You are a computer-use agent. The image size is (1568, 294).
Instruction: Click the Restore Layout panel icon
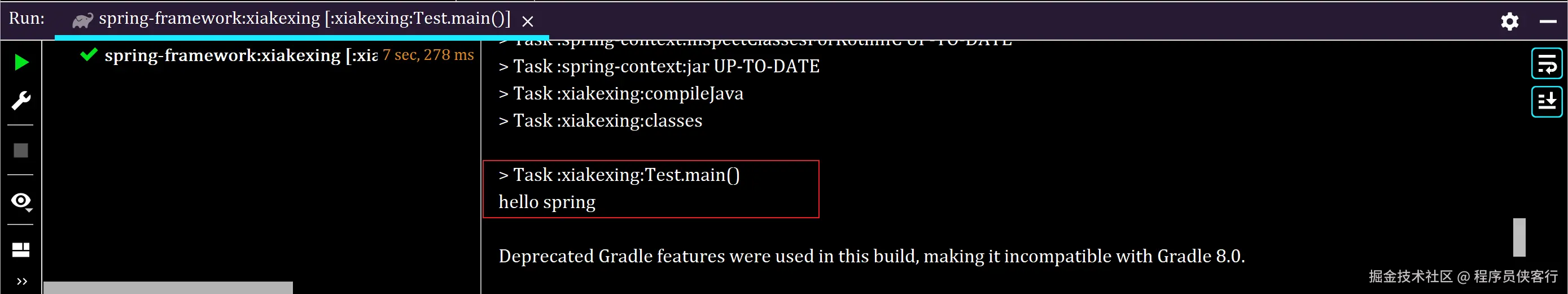(x=21, y=249)
